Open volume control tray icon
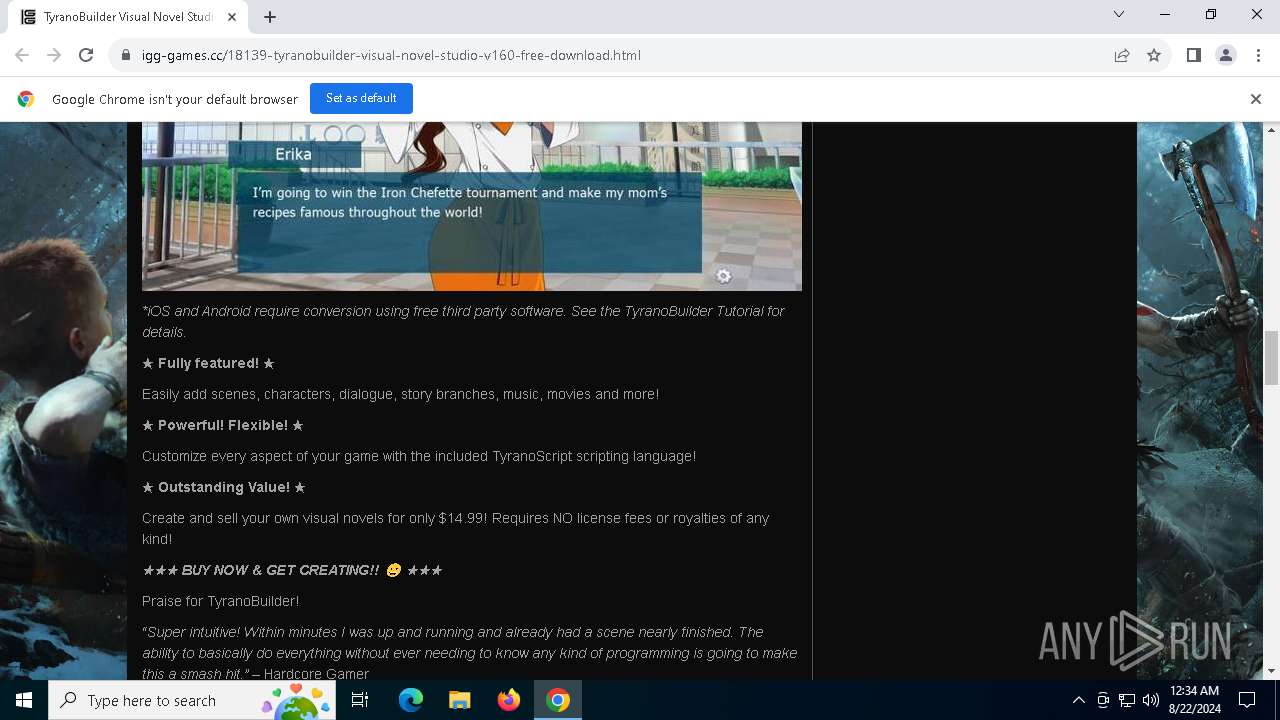1280x720 pixels. coord(1151,700)
